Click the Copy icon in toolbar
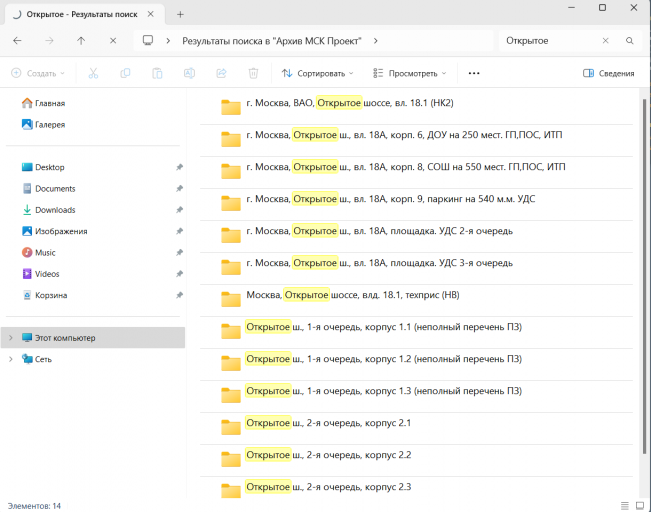The height and width of the screenshot is (512, 651). (125, 73)
